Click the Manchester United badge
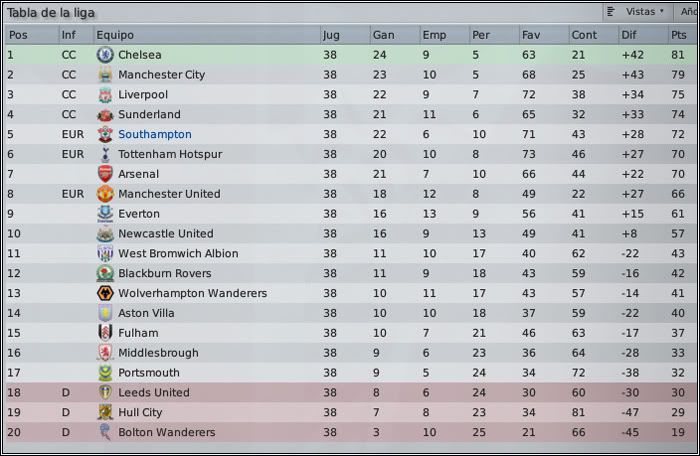This screenshot has height=456, width=700. pyautogui.click(x=105, y=194)
